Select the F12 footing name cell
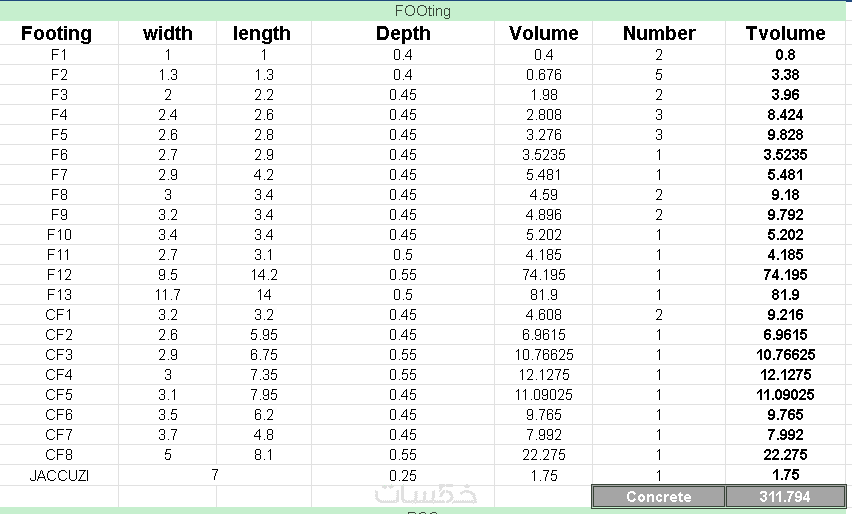The image size is (852, 514). (x=59, y=275)
